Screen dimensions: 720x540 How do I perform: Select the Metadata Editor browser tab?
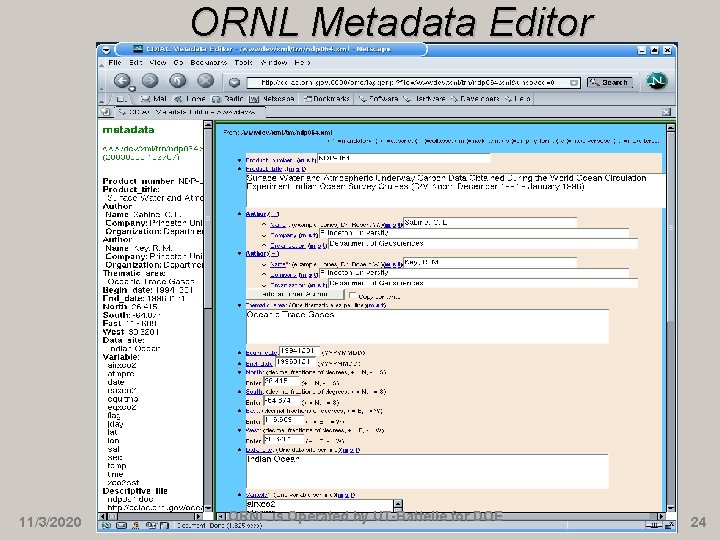192,112
